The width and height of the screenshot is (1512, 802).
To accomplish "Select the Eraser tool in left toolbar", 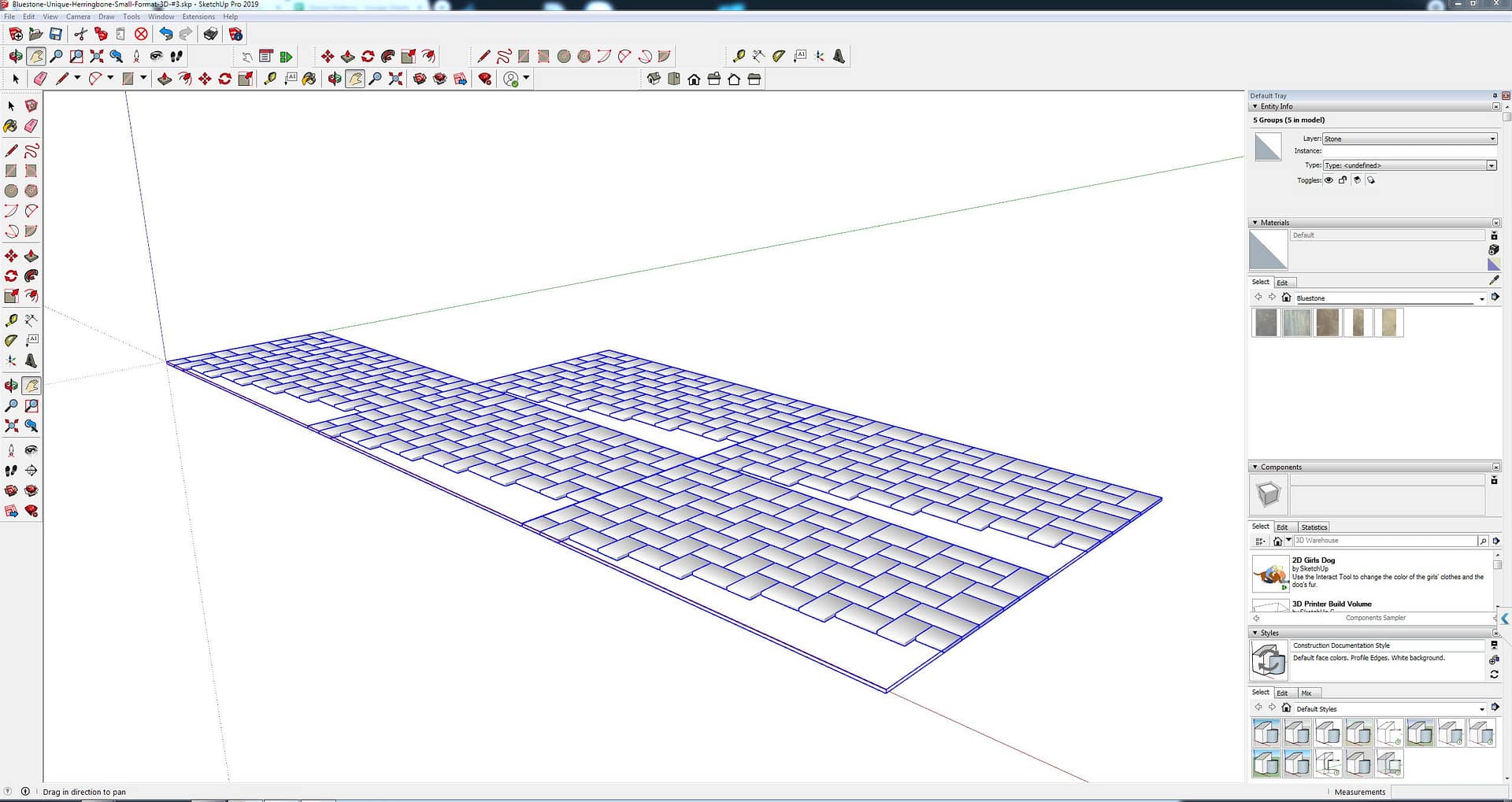I will (31, 126).
